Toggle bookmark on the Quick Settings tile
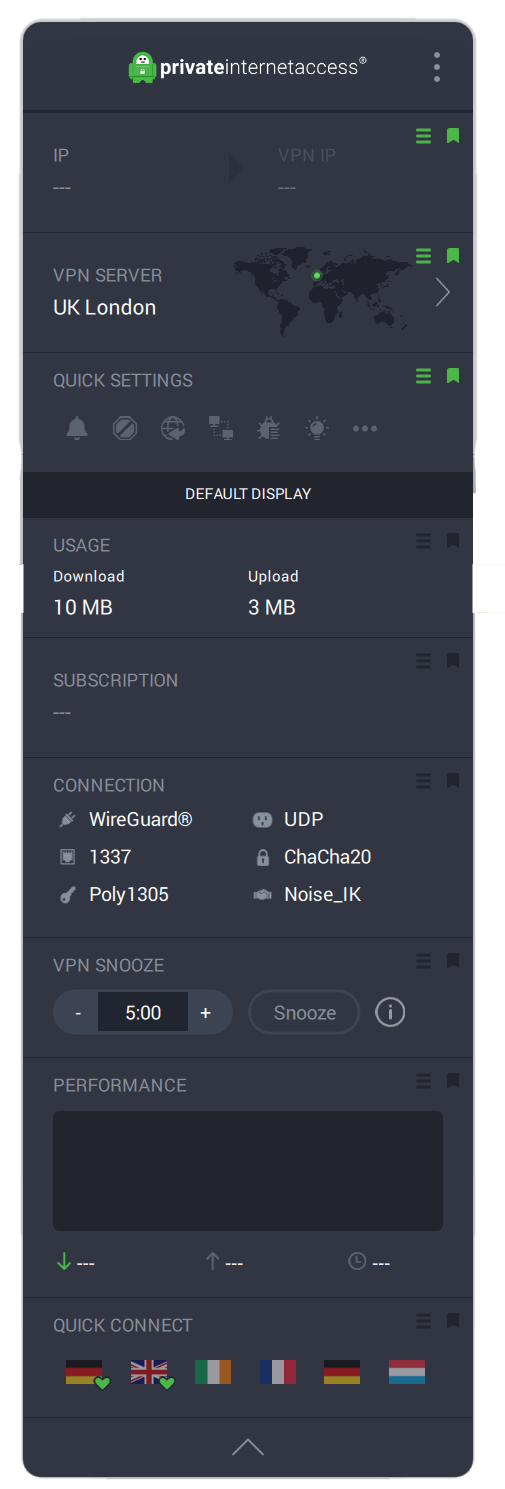The image size is (505, 1489). point(453,376)
